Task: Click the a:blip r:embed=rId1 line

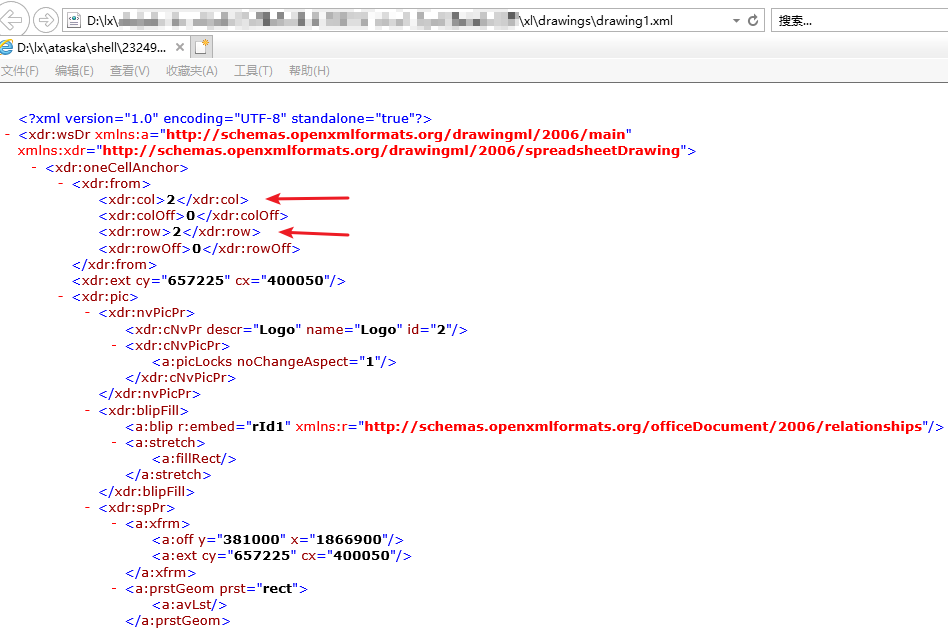Action: 534,427
